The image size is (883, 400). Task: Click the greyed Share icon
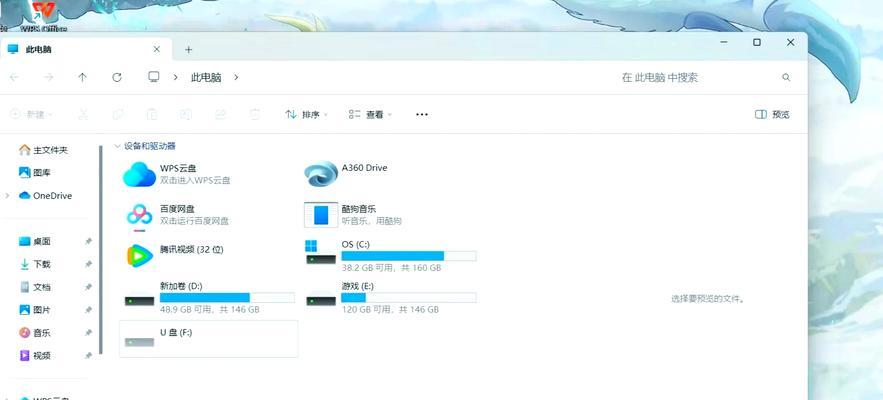[x=220, y=114]
